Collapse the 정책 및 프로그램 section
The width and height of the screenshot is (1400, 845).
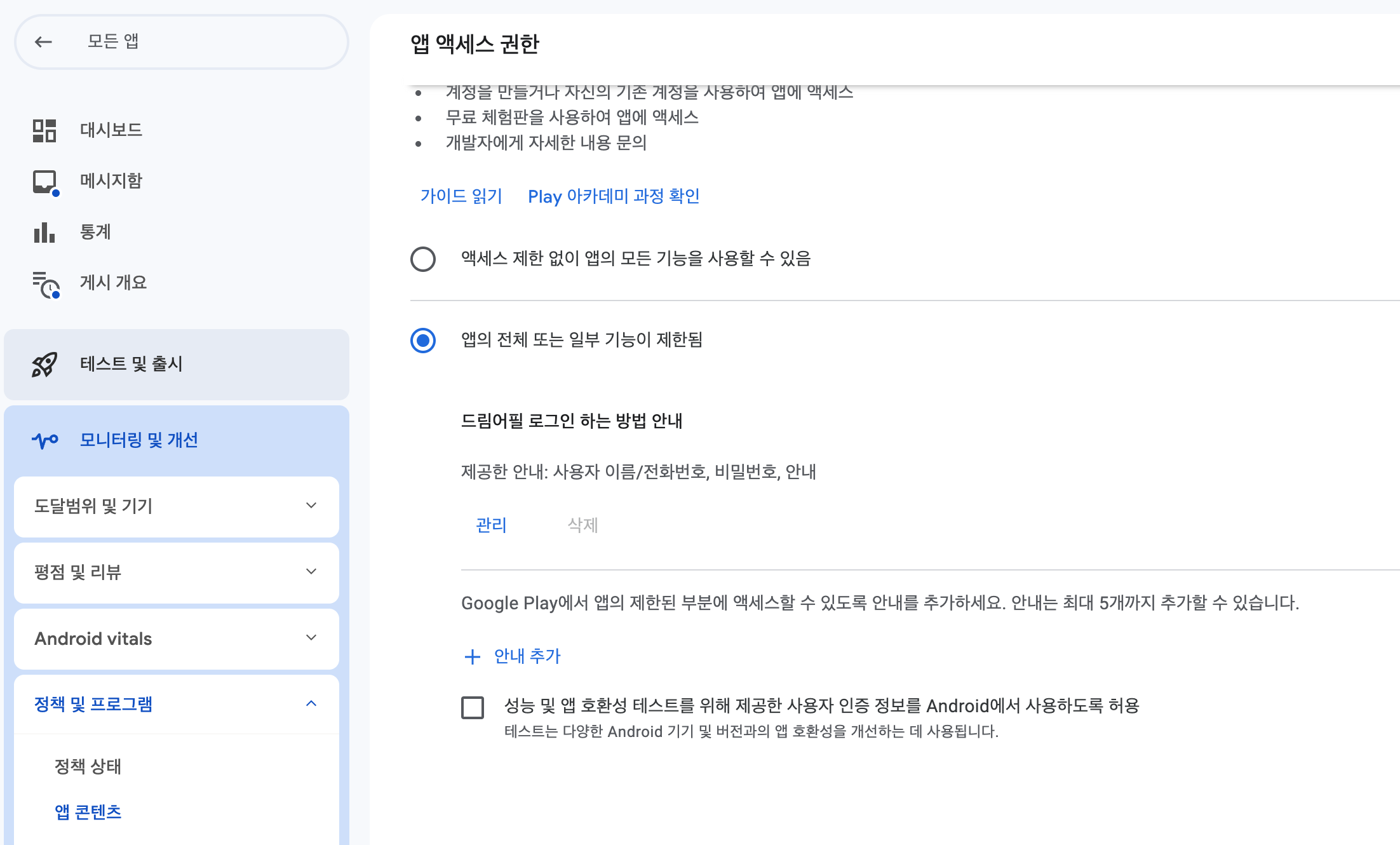[x=311, y=704]
